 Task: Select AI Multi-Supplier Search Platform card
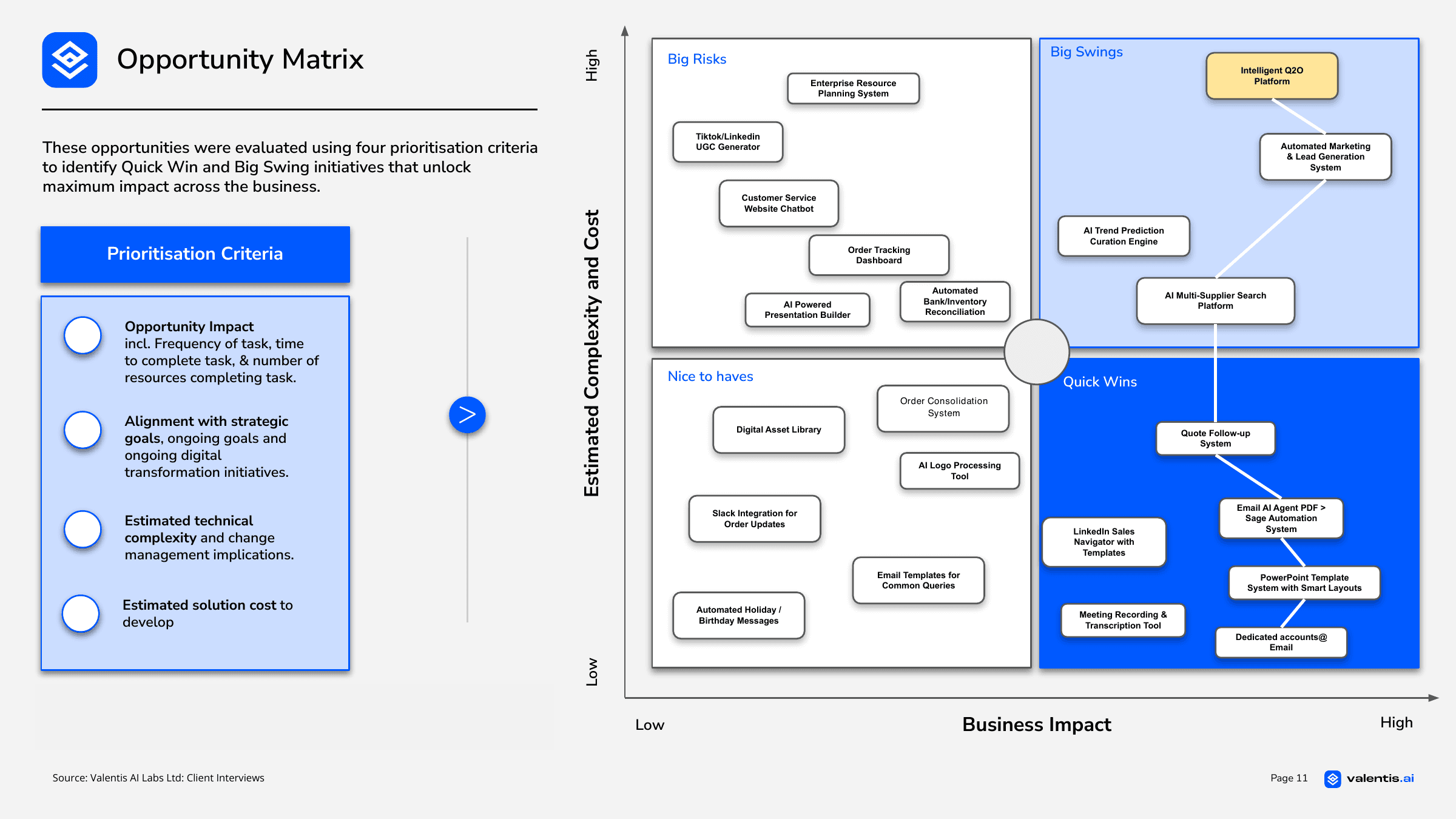click(x=1215, y=301)
